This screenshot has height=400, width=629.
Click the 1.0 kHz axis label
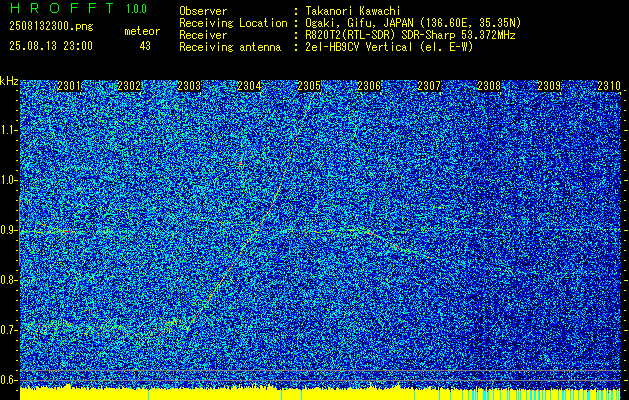[9, 180]
